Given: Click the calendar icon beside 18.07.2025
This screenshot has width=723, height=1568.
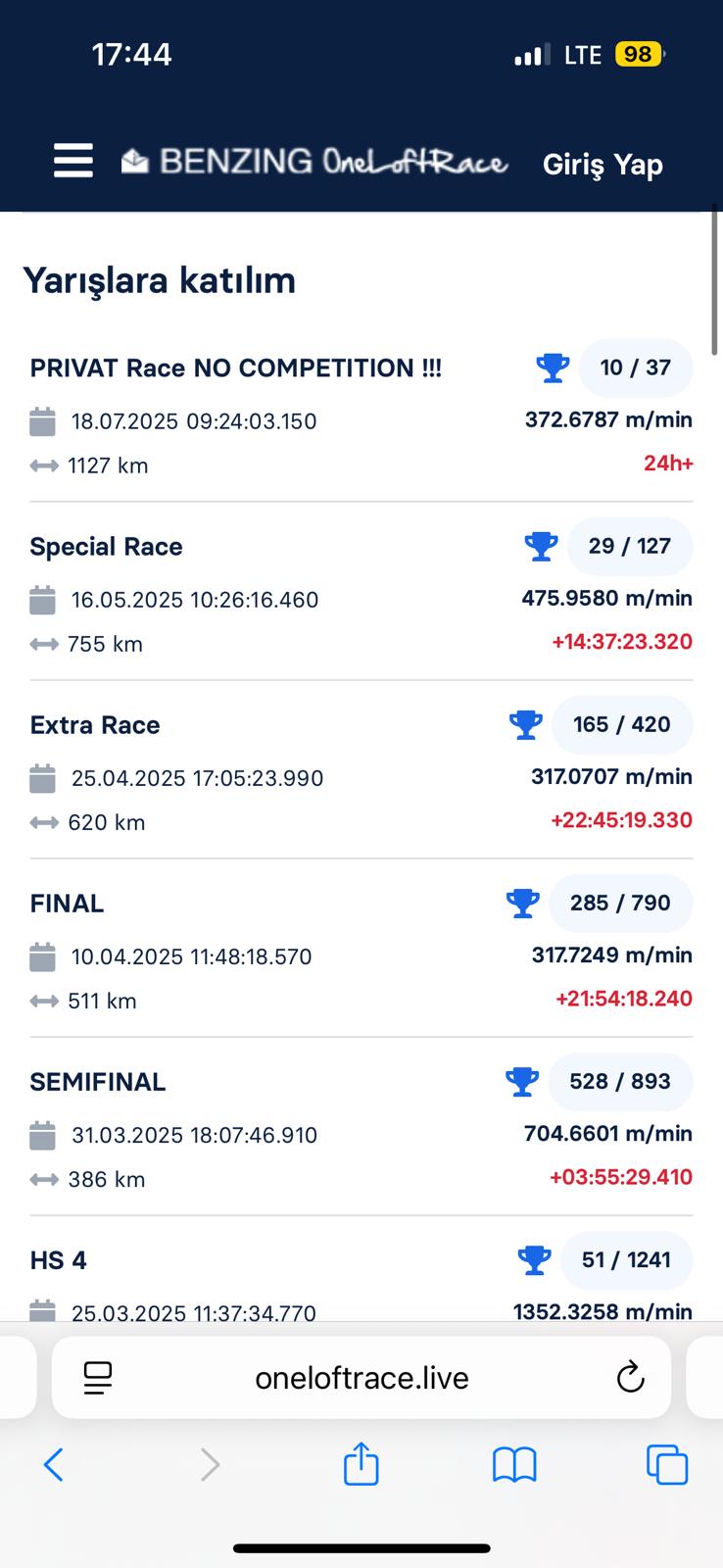Looking at the screenshot, I should [42, 422].
